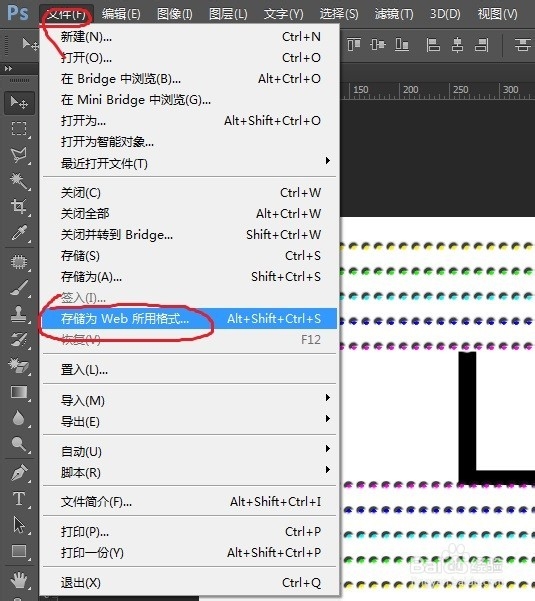Click the Photoshop Ps logo
Viewport: 535px width, 601px height.
click(x=18, y=13)
